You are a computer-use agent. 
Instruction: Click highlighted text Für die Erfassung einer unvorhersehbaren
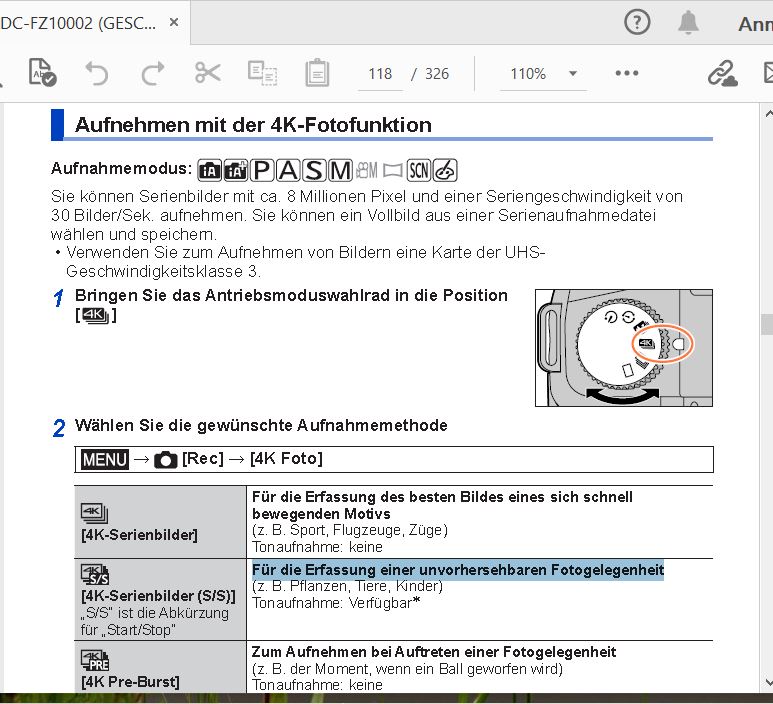click(400, 570)
